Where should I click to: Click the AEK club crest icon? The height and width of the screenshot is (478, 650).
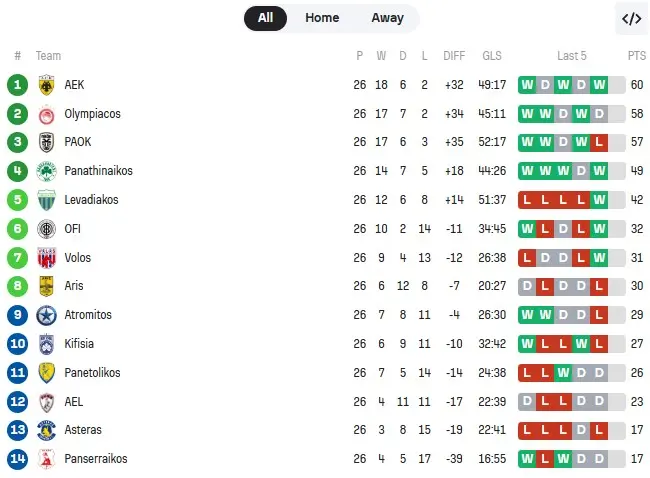pyautogui.click(x=46, y=85)
